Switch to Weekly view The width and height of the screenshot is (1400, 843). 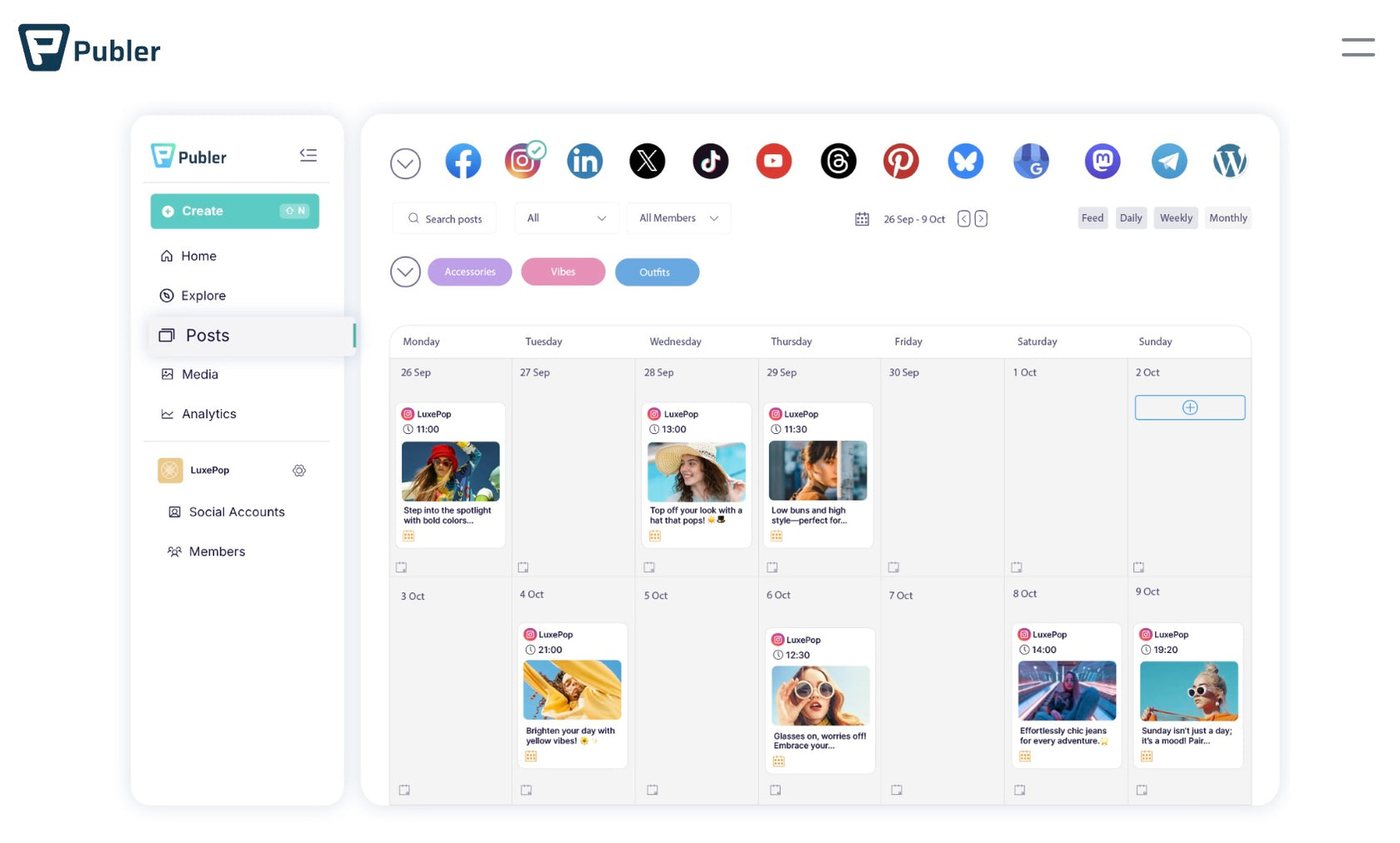point(1176,218)
